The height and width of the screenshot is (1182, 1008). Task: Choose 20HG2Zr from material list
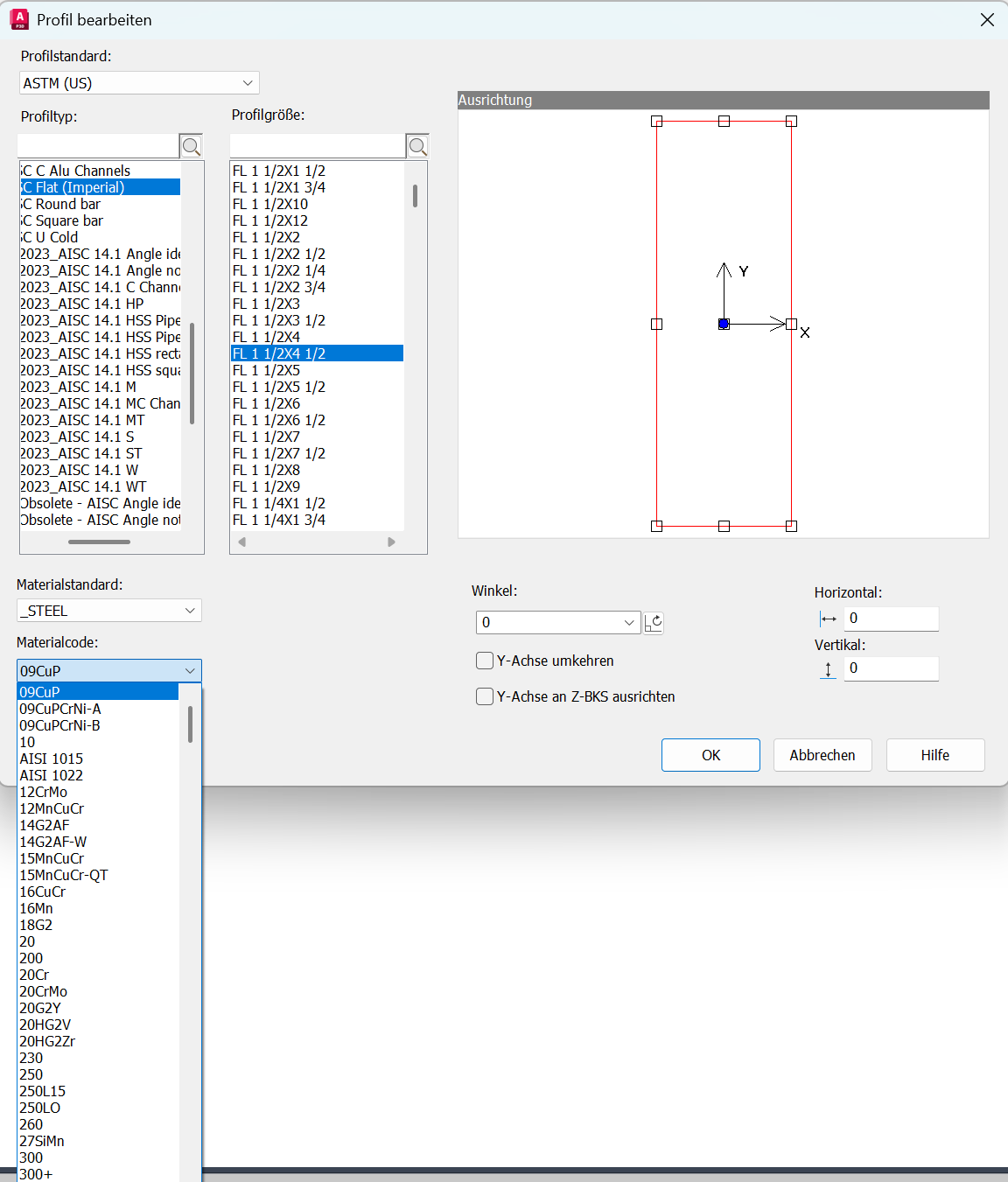[x=98, y=1041]
